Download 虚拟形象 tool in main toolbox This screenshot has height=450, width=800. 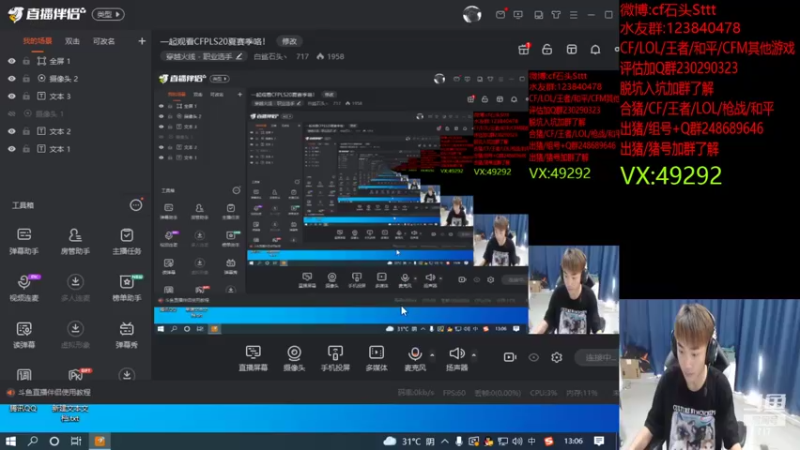pyautogui.click(x=75, y=334)
